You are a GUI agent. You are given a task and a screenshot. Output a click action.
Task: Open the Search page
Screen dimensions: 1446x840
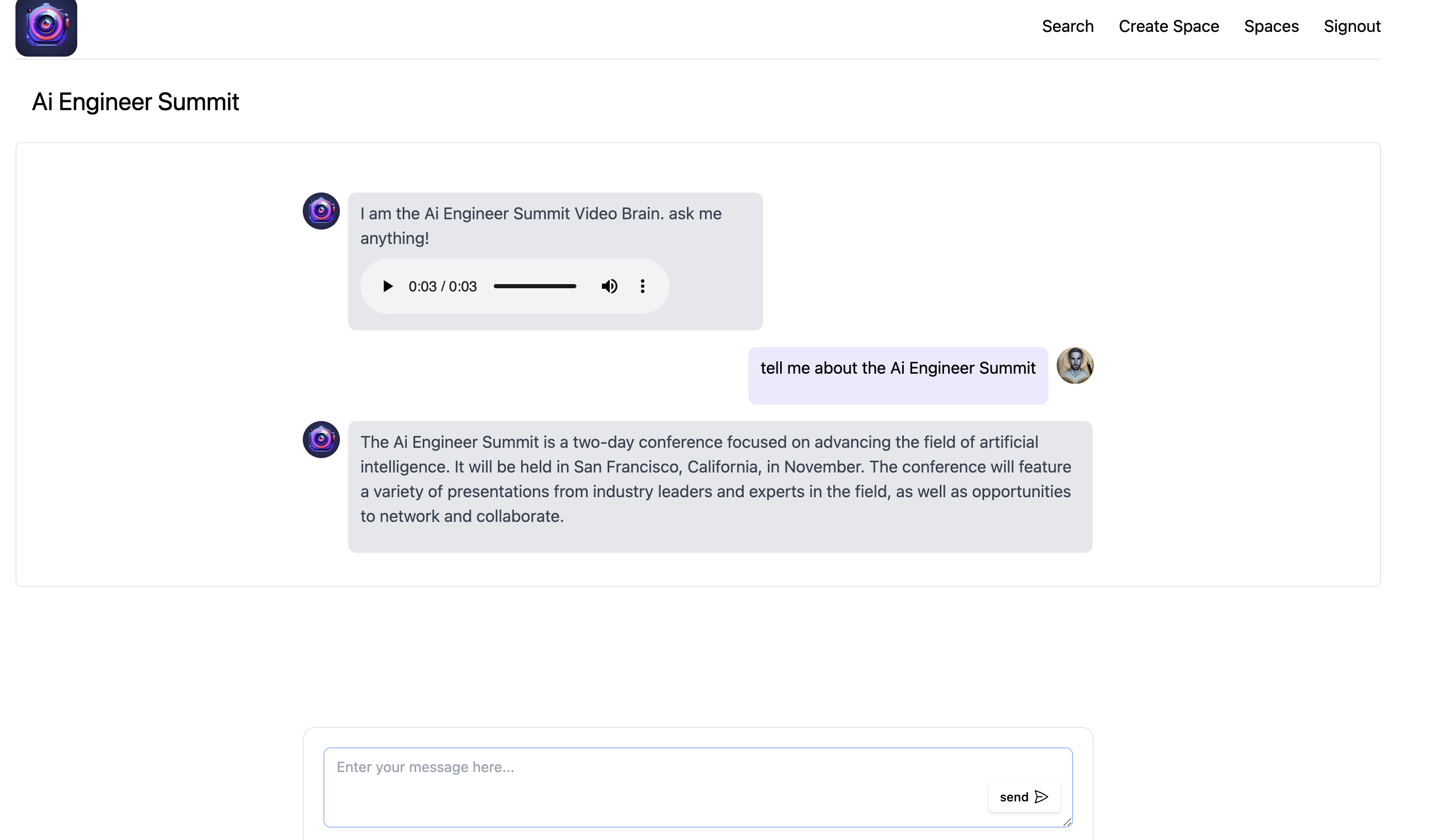tap(1068, 26)
